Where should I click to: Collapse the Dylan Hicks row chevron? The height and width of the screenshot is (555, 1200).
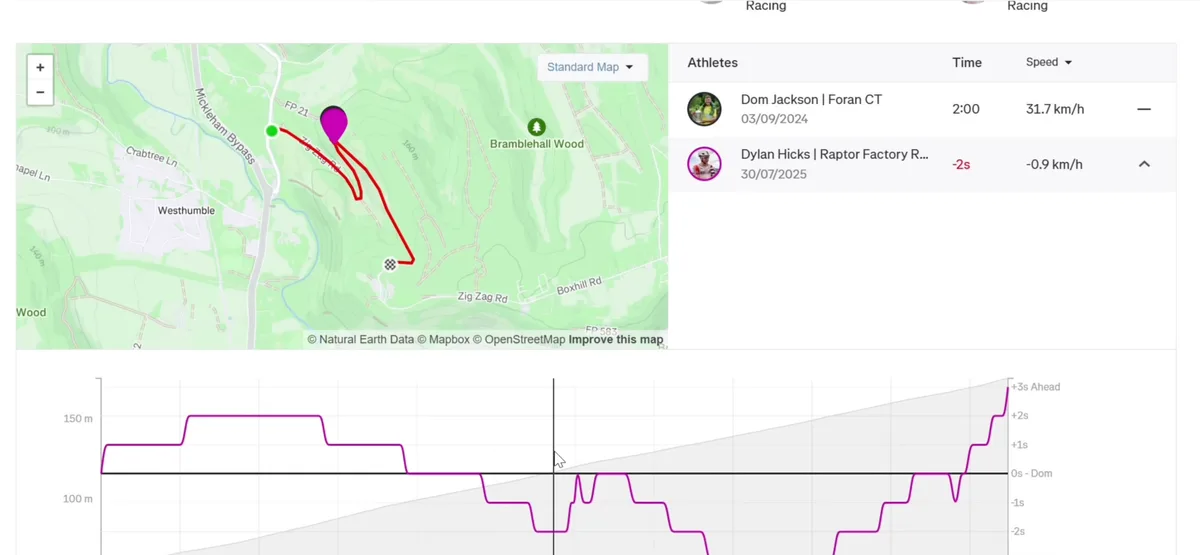(x=1144, y=164)
